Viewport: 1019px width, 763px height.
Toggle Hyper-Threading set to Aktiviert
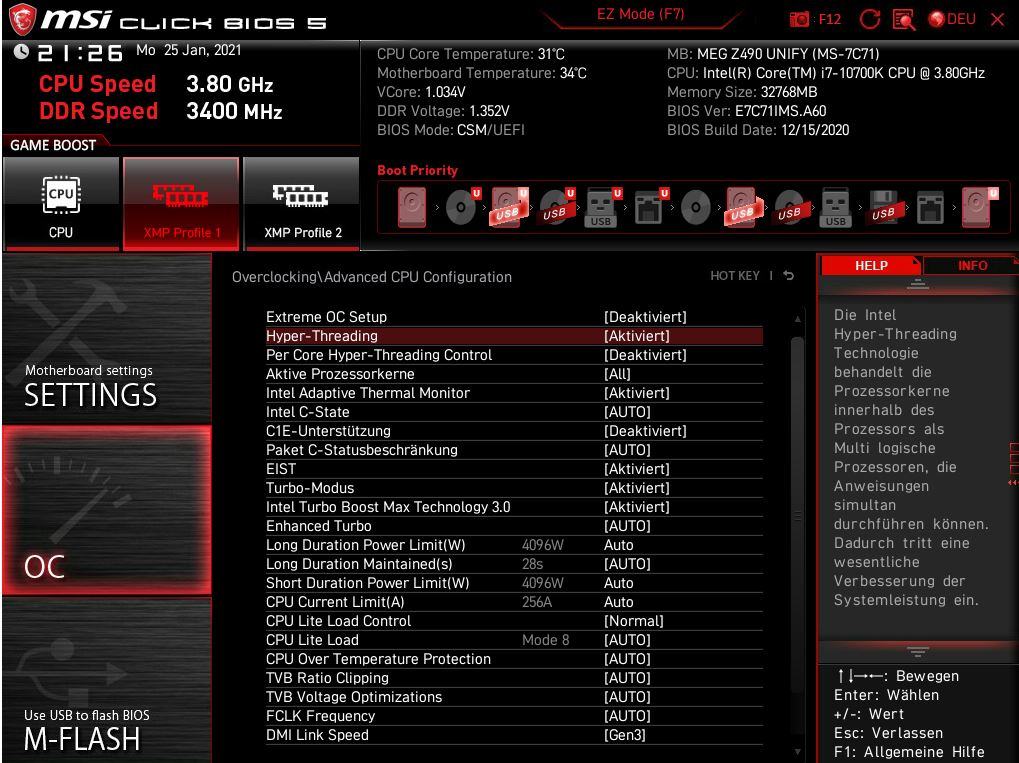(x=513, y=336)
